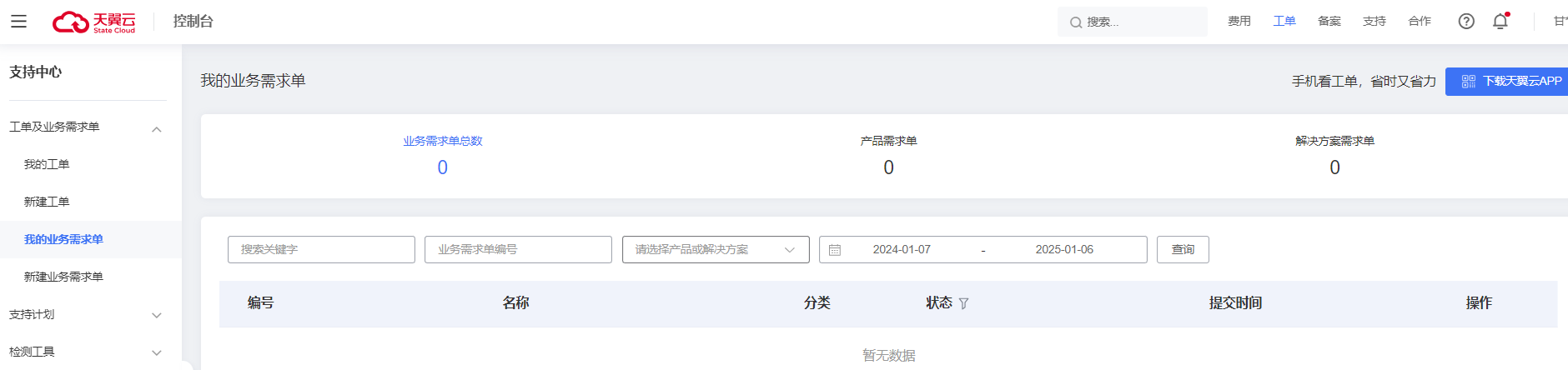Open the 工单 top menu item
1568x370 pixels.
click(1284, 21)
